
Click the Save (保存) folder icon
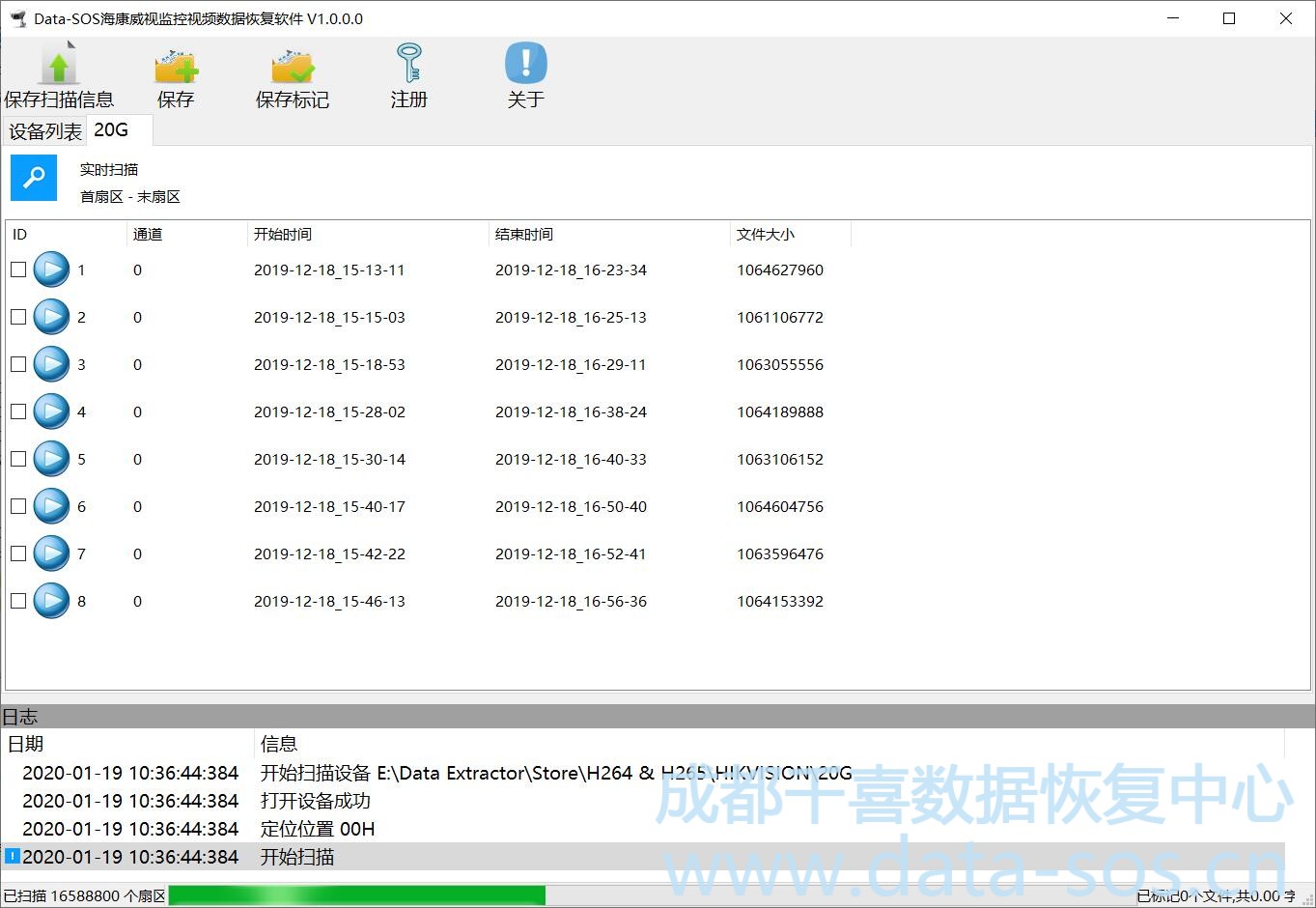[x=176, y=66]
